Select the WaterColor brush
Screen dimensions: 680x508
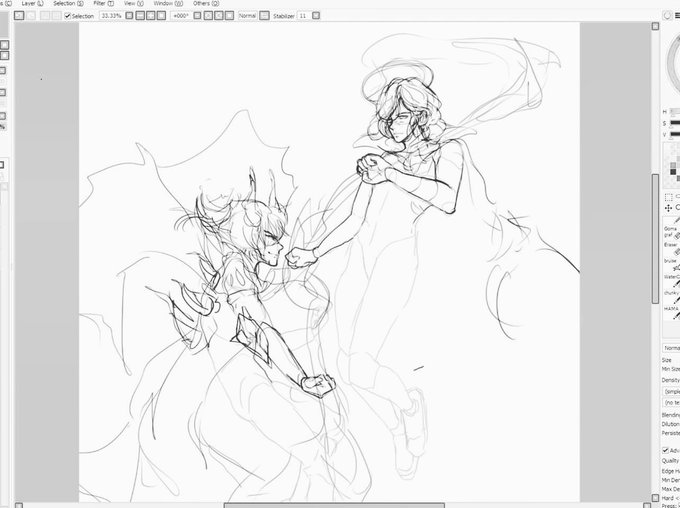pos(671,280)
